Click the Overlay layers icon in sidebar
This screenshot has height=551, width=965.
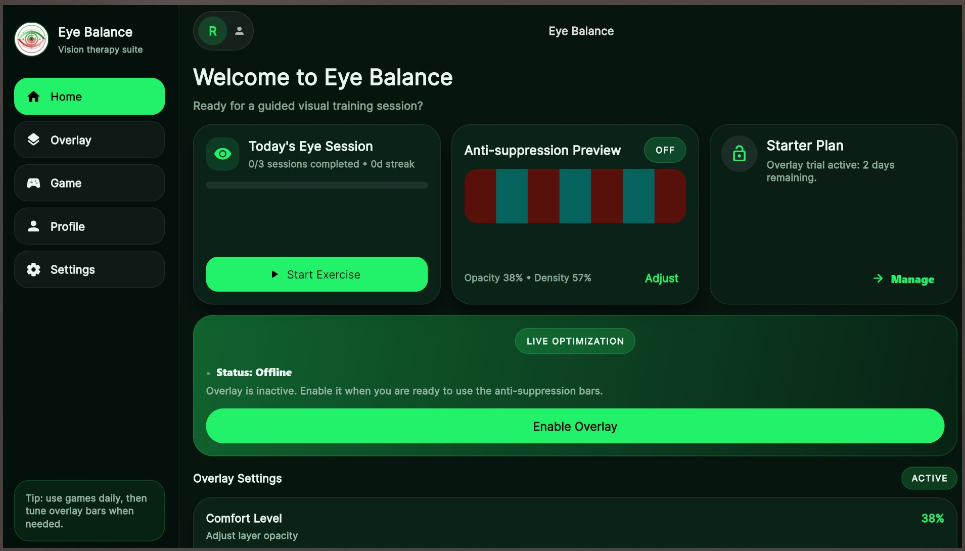34,140
